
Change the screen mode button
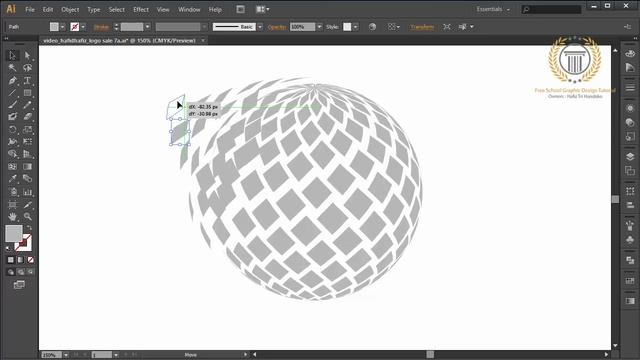point(19,284)
